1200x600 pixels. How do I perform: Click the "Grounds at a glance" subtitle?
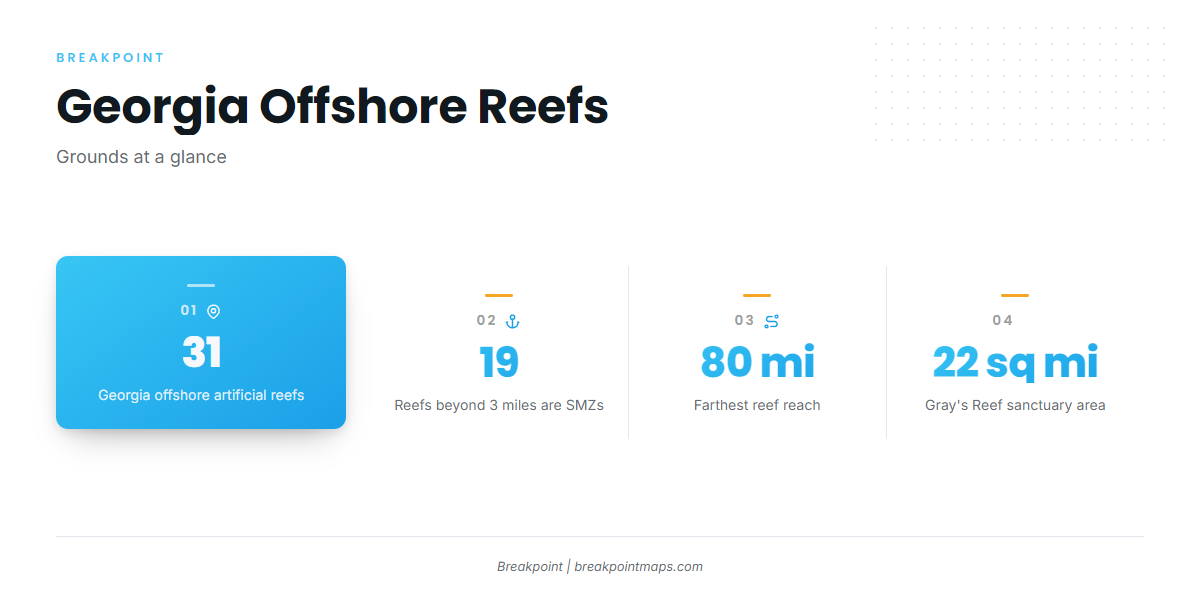click(x=141, y=157)
